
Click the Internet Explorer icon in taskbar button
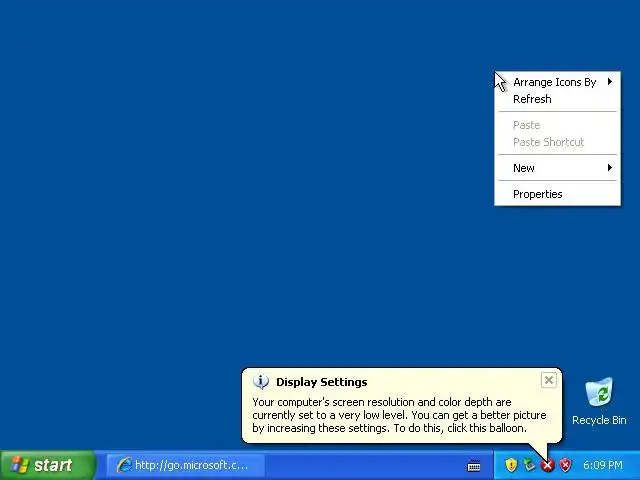click(x=124, y=465)
